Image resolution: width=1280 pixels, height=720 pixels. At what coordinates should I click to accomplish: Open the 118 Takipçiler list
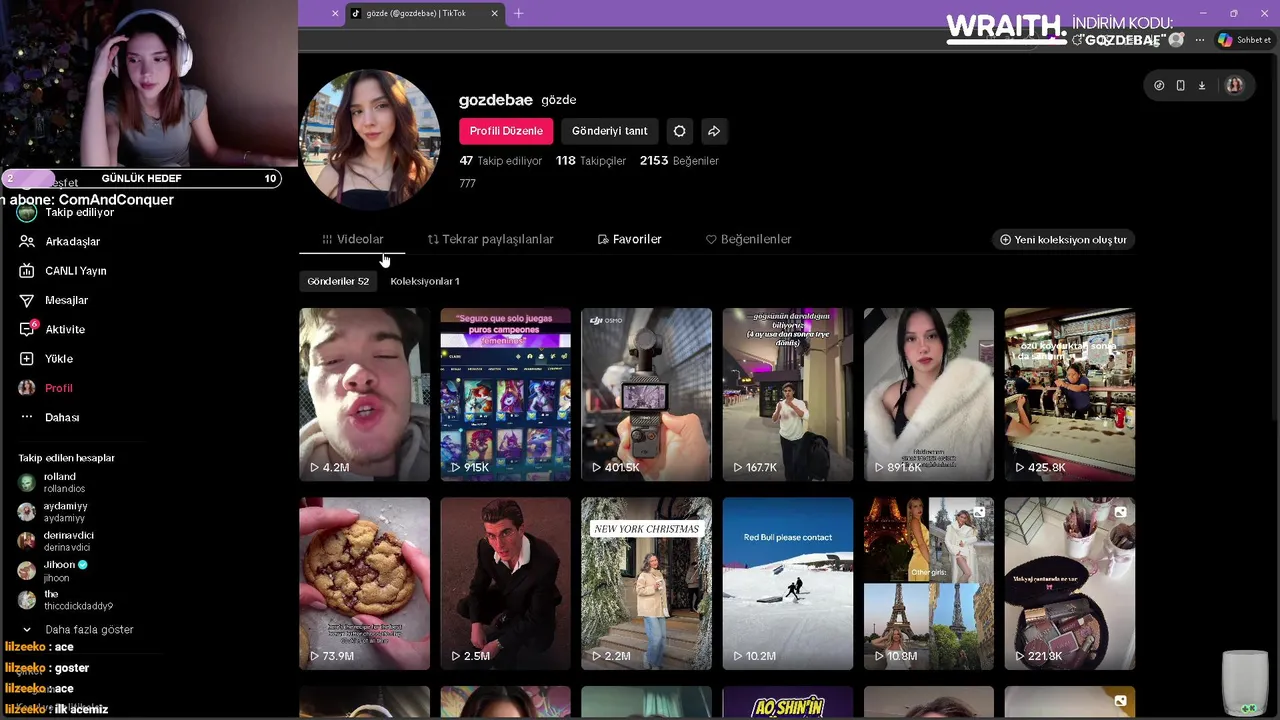click(591, 161)
